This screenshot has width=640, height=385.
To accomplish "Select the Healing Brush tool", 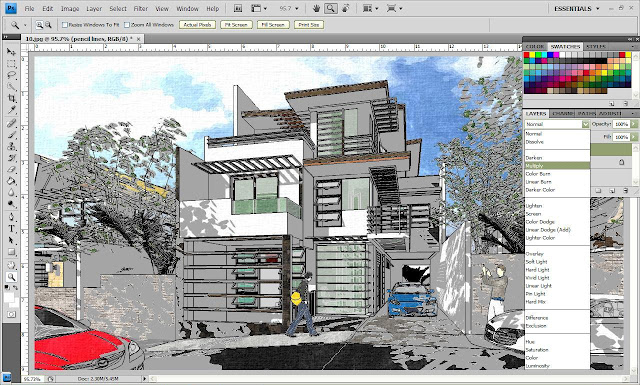I will pos(11,123).
